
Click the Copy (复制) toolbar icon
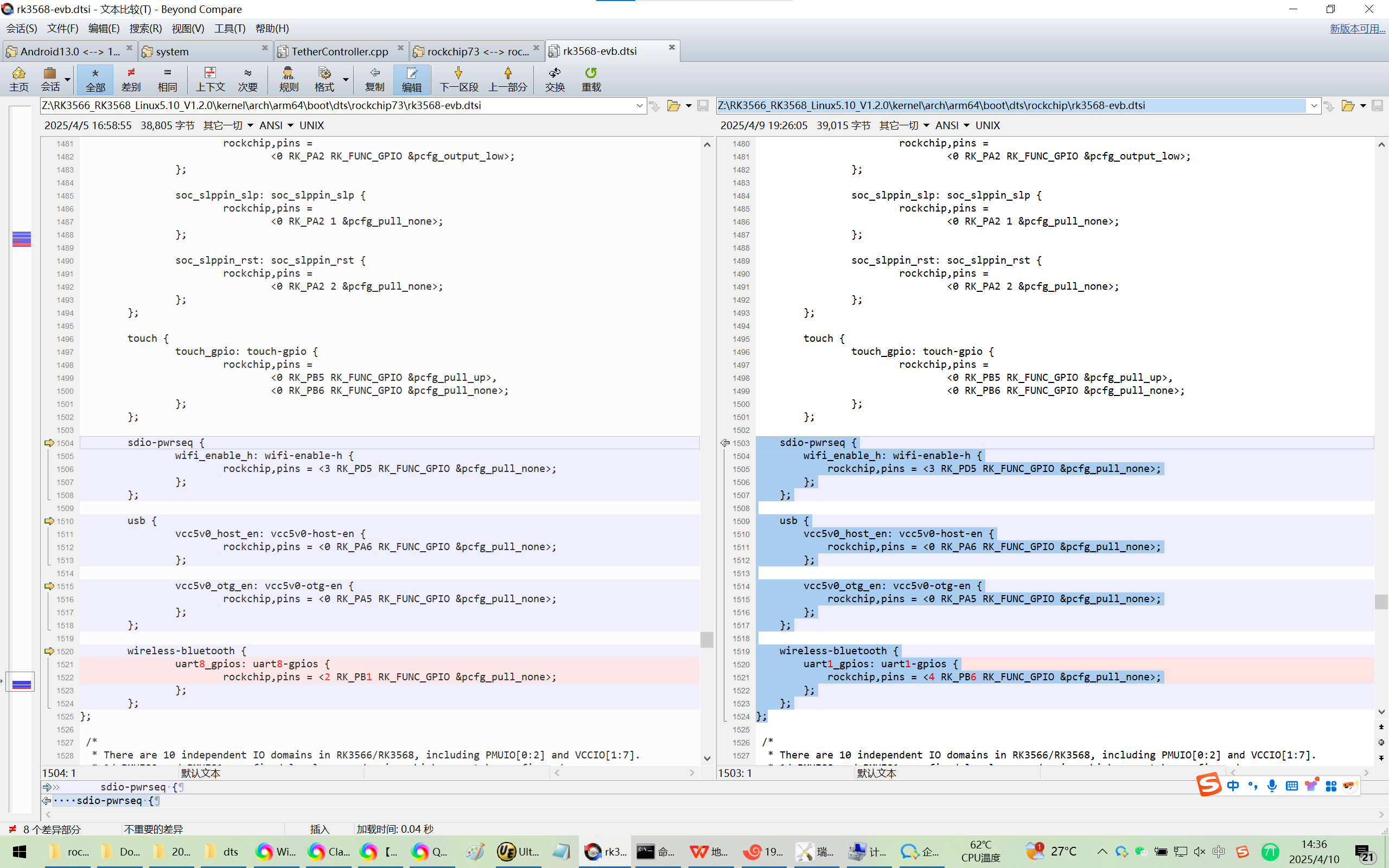pos(374,79)
